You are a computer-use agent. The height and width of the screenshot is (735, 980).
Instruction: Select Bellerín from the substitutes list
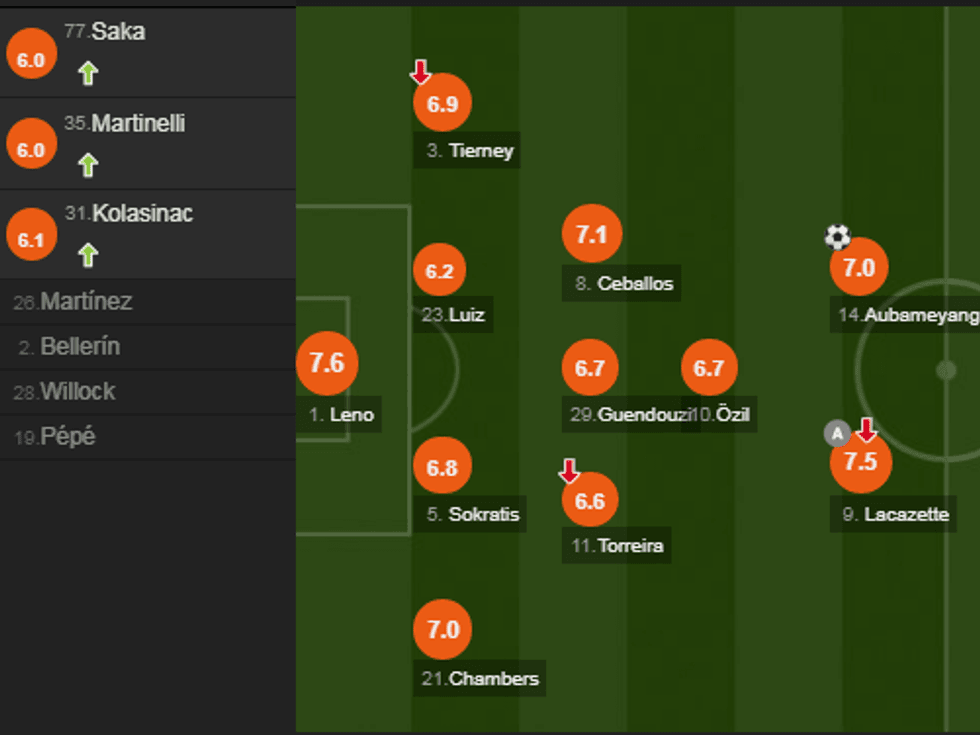click(x=80, y=347)
